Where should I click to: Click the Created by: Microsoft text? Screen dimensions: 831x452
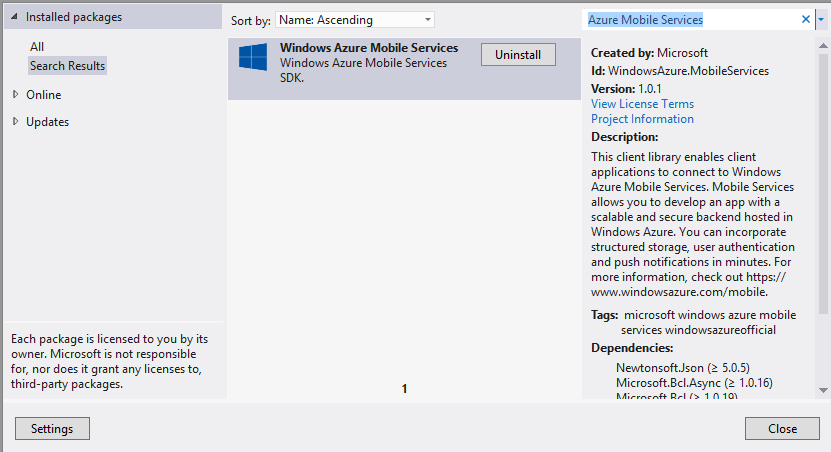pos(649,53)
